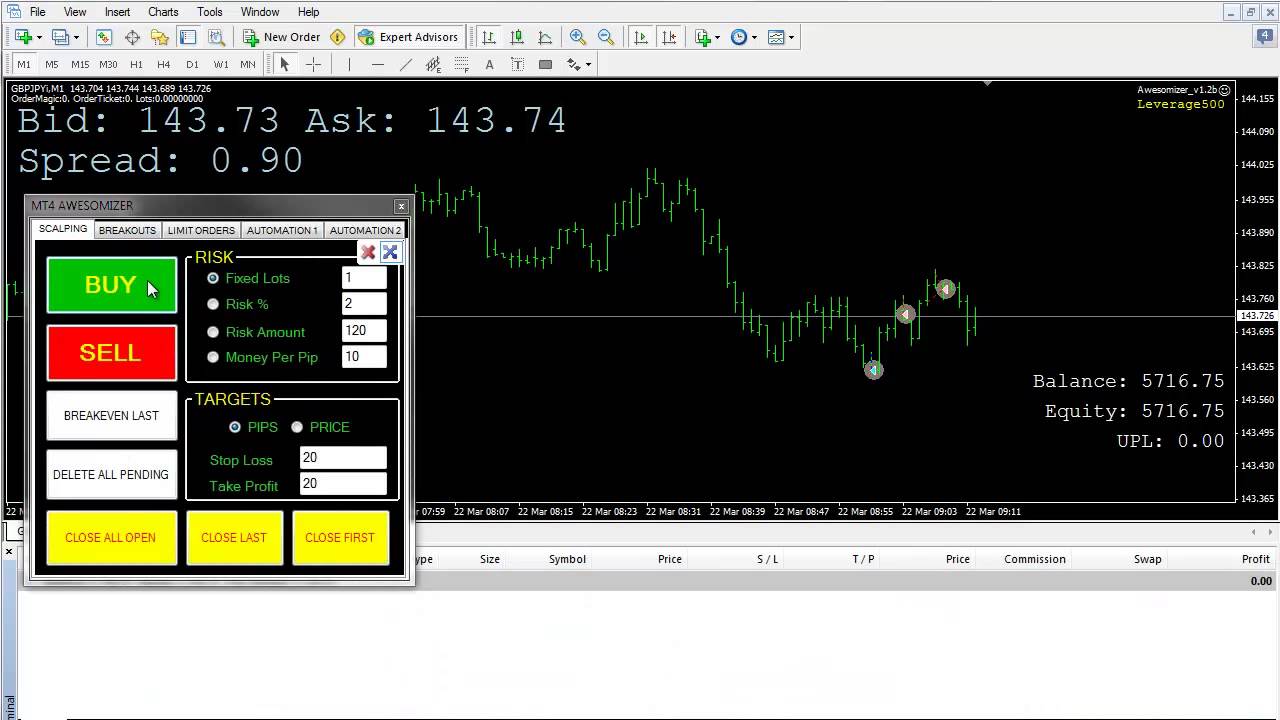Screen dimensions: 1280x720
Task: Click the CLOSE LAST button
Action: coord(234,538)
